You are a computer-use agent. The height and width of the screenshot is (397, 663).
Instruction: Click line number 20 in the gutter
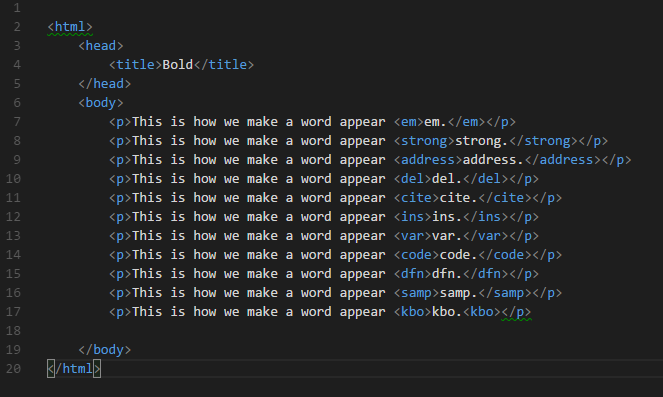point(13,369)
